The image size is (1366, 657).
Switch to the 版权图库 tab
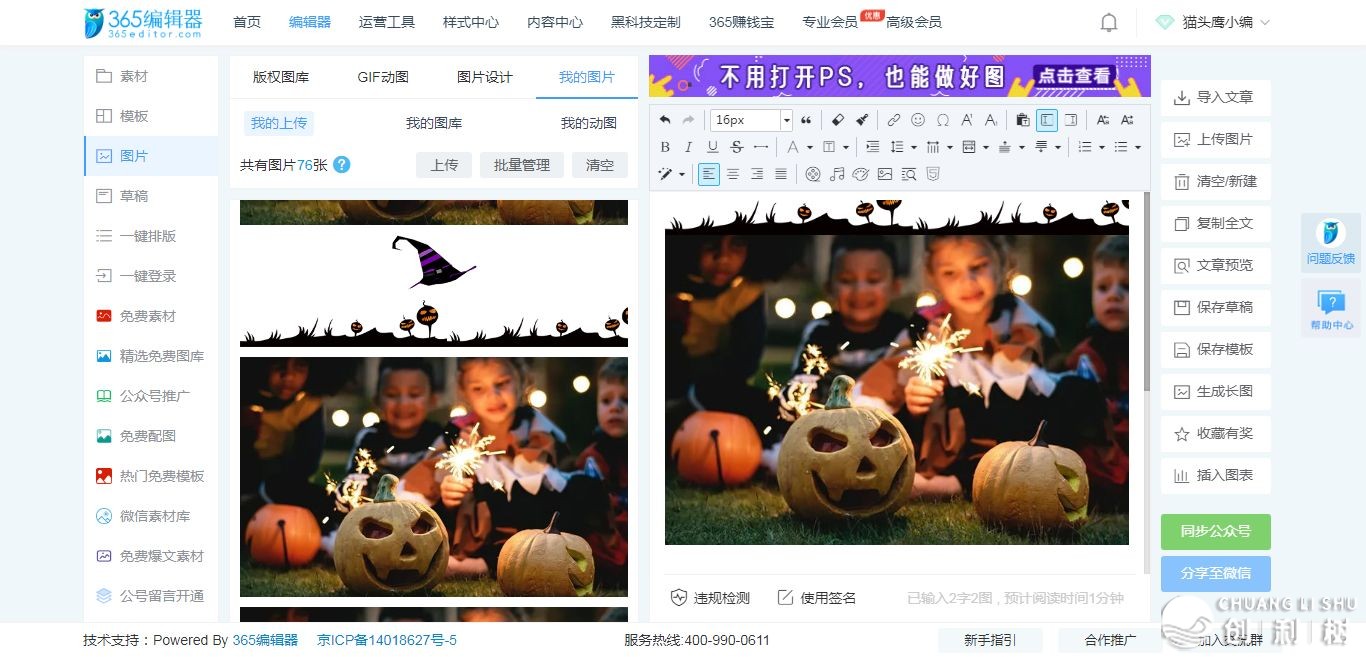[281, 77]
